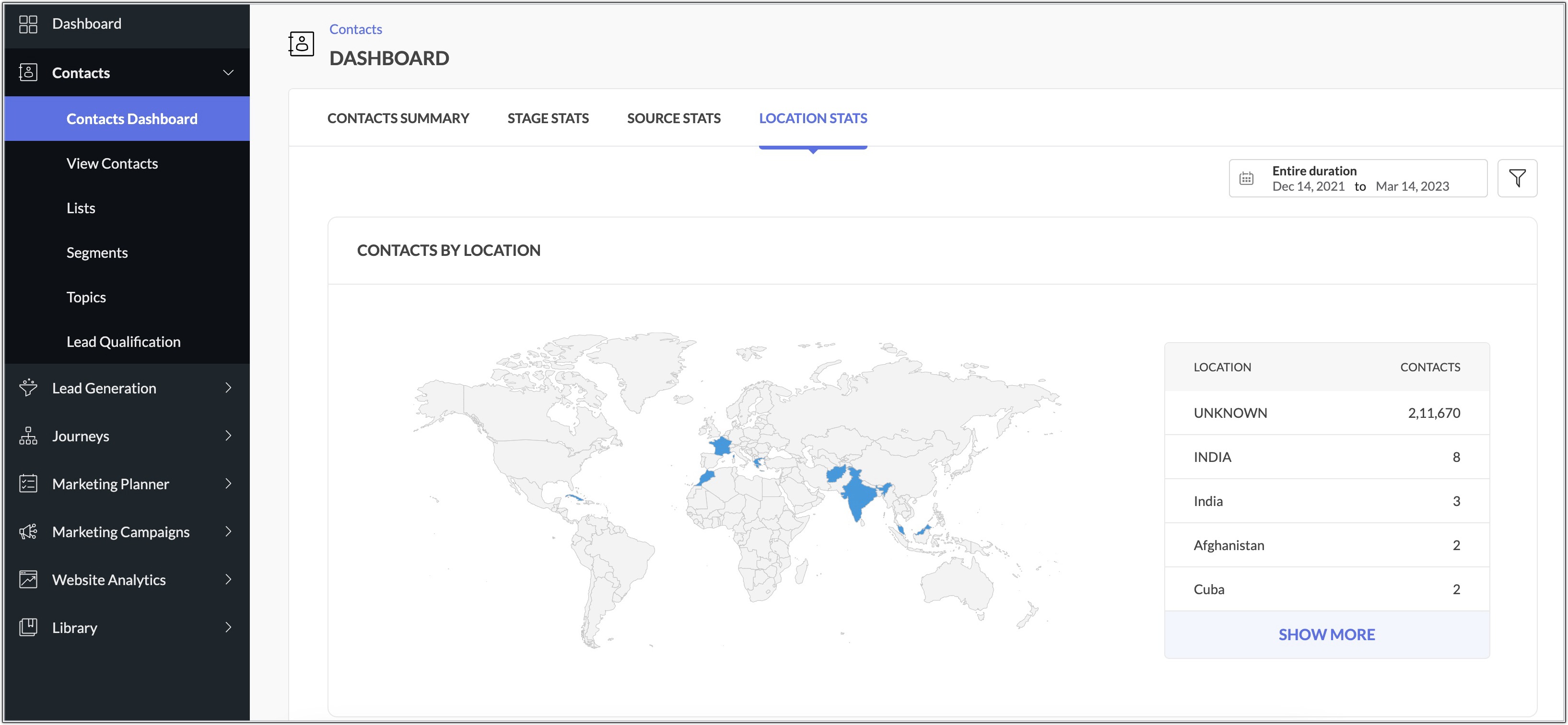Click the Library book icon in sidebar
This screenshot has width=1568, height=725.
pyautogui.click(x=28, y=627)
